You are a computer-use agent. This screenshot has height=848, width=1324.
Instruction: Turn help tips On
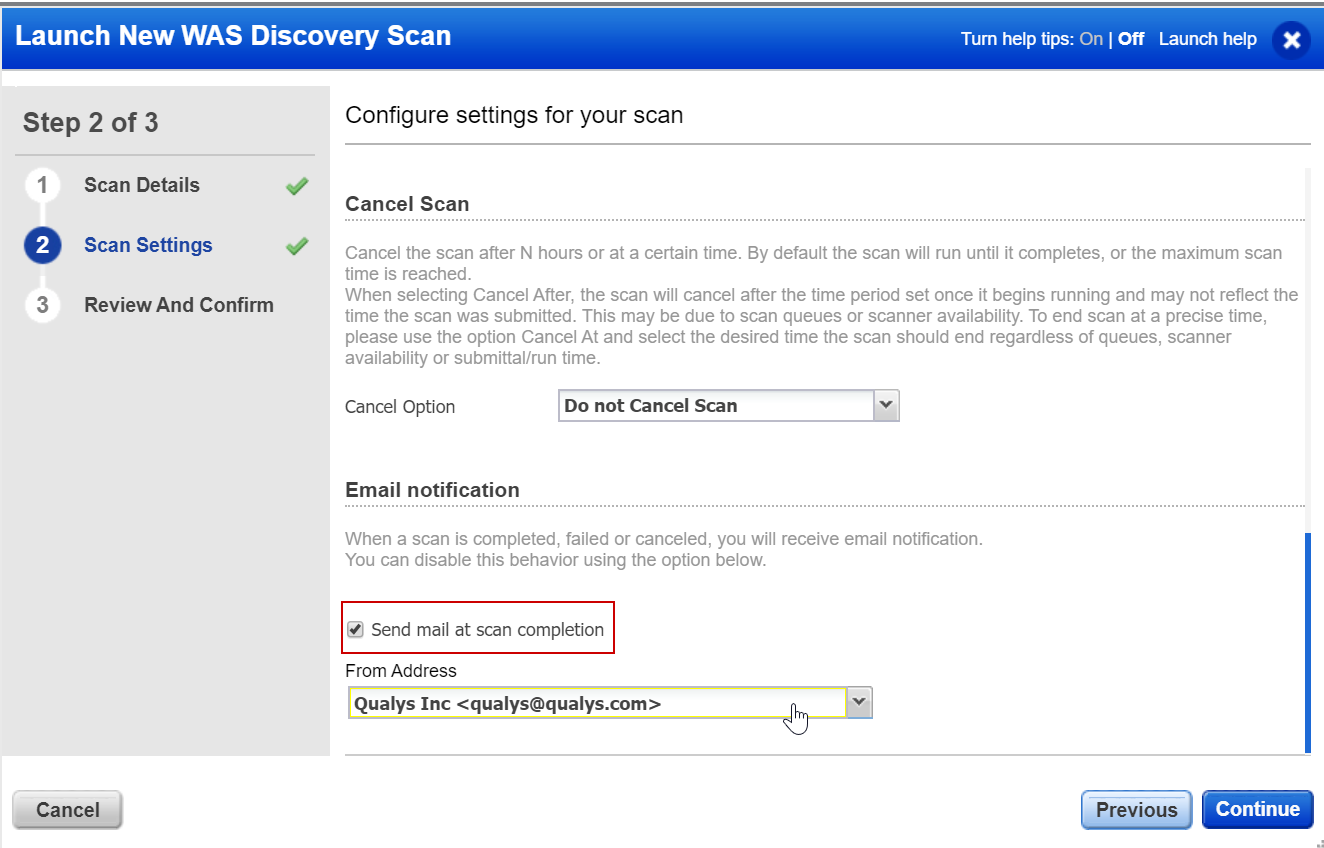pos(1091,39)
